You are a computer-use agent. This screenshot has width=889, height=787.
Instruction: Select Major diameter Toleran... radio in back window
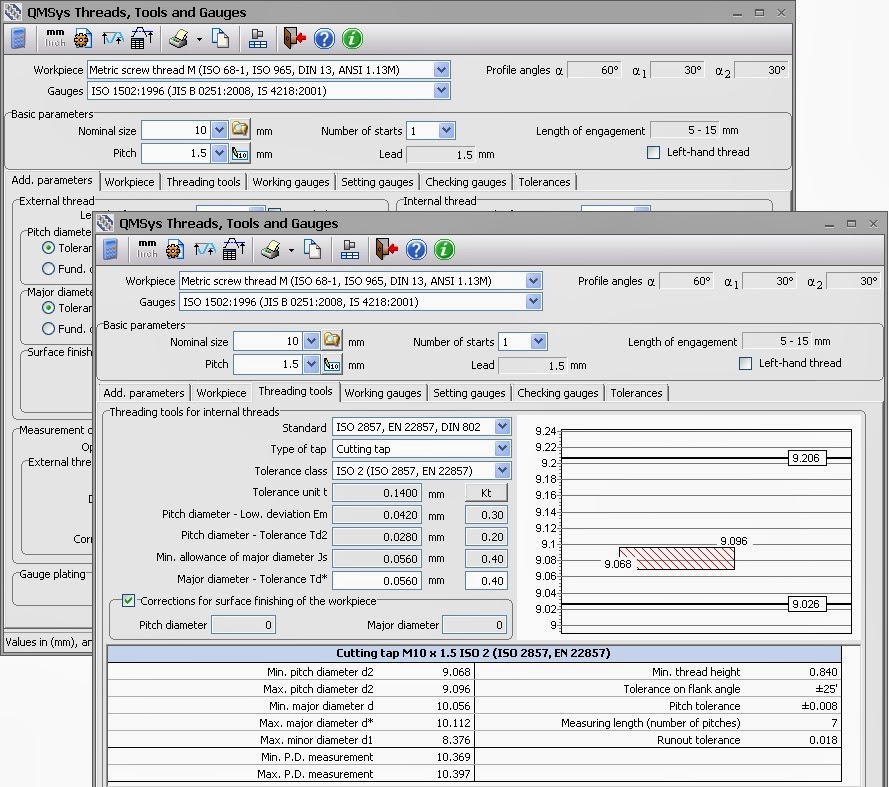[x=49, y=308]
